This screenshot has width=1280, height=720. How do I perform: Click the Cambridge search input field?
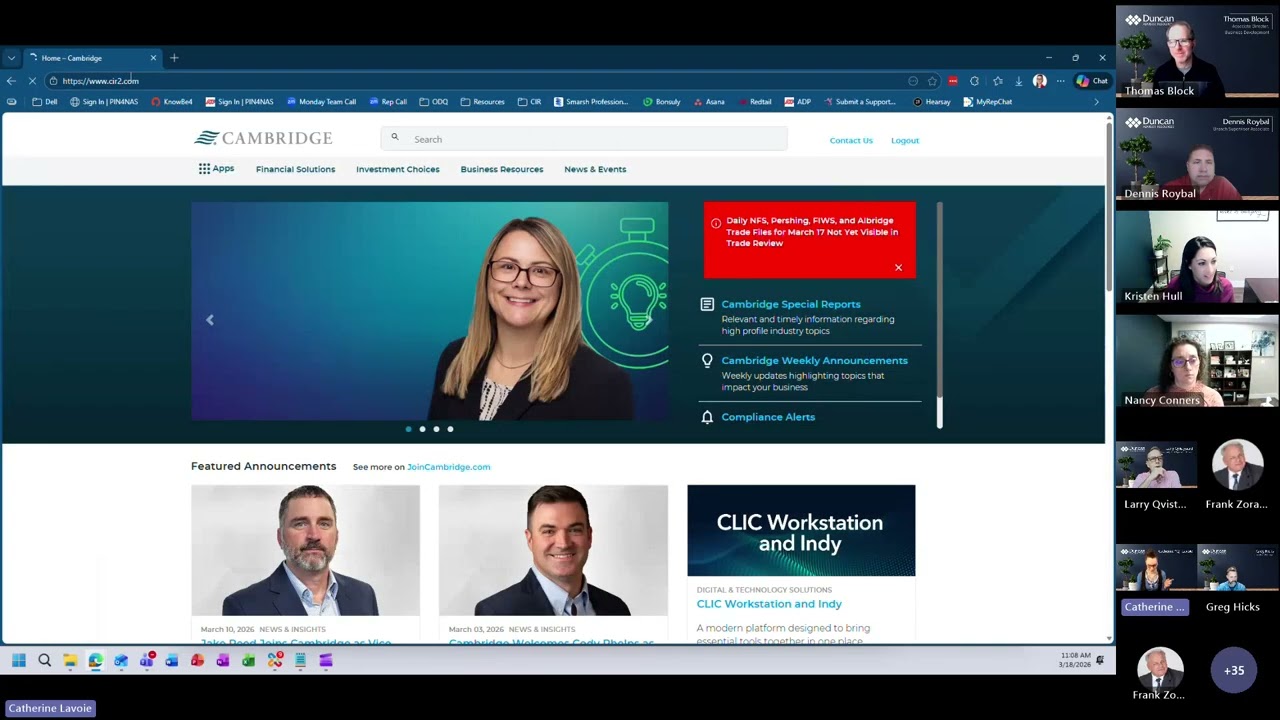(x=584, y=139)
